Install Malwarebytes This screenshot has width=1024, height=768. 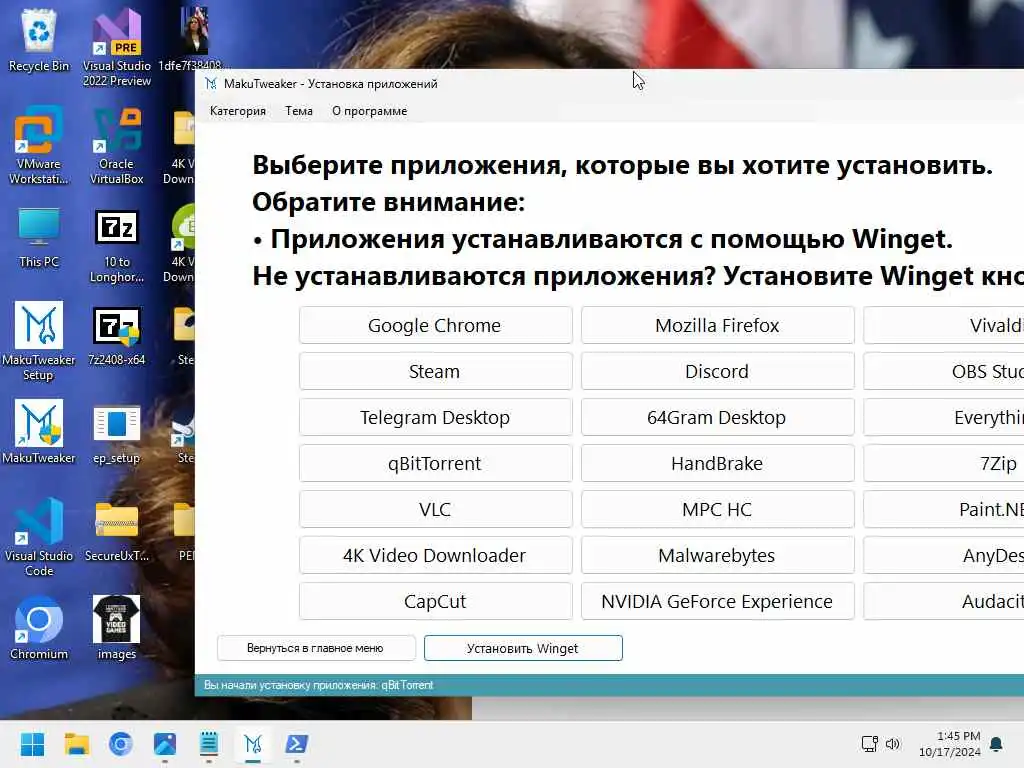coord(718,555)
